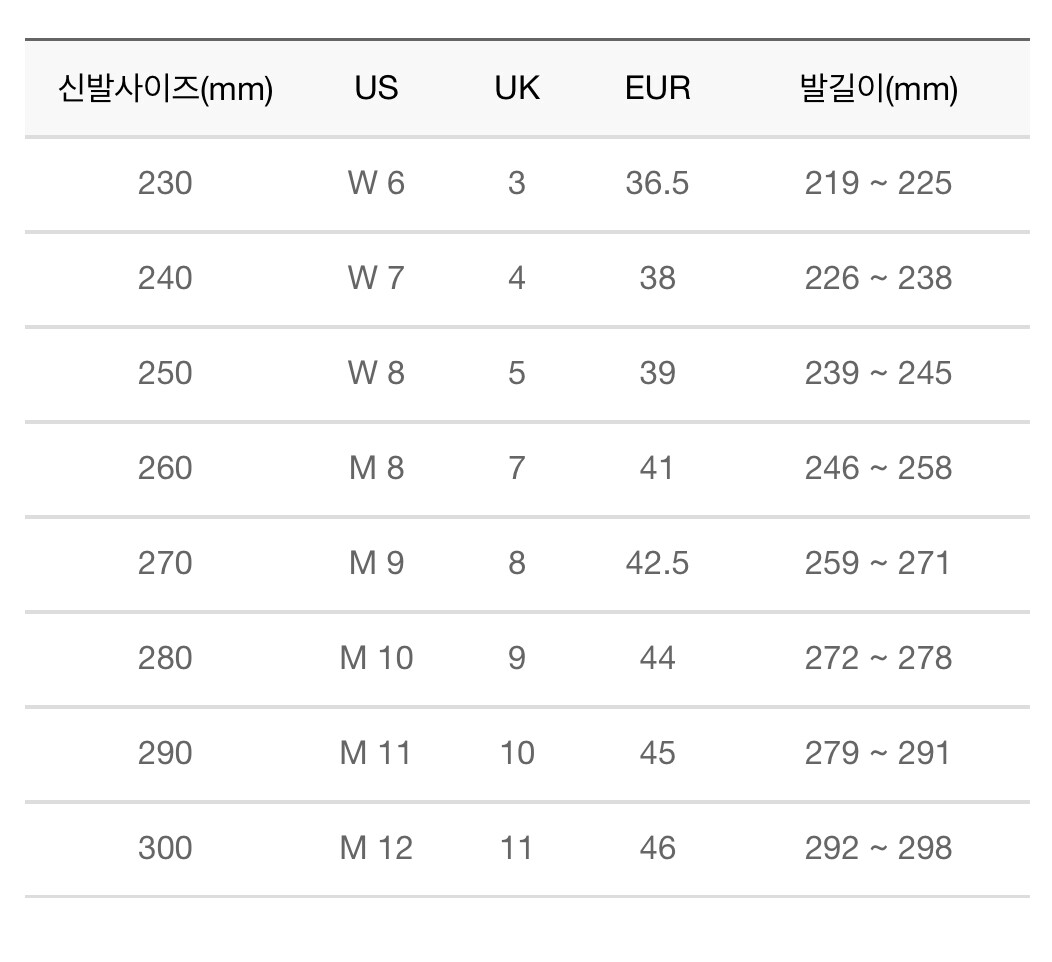The image size is (1052, 962).
Task: Select the 230 shoe size cell
Action: pyautogui.click(x=165, y=184)
